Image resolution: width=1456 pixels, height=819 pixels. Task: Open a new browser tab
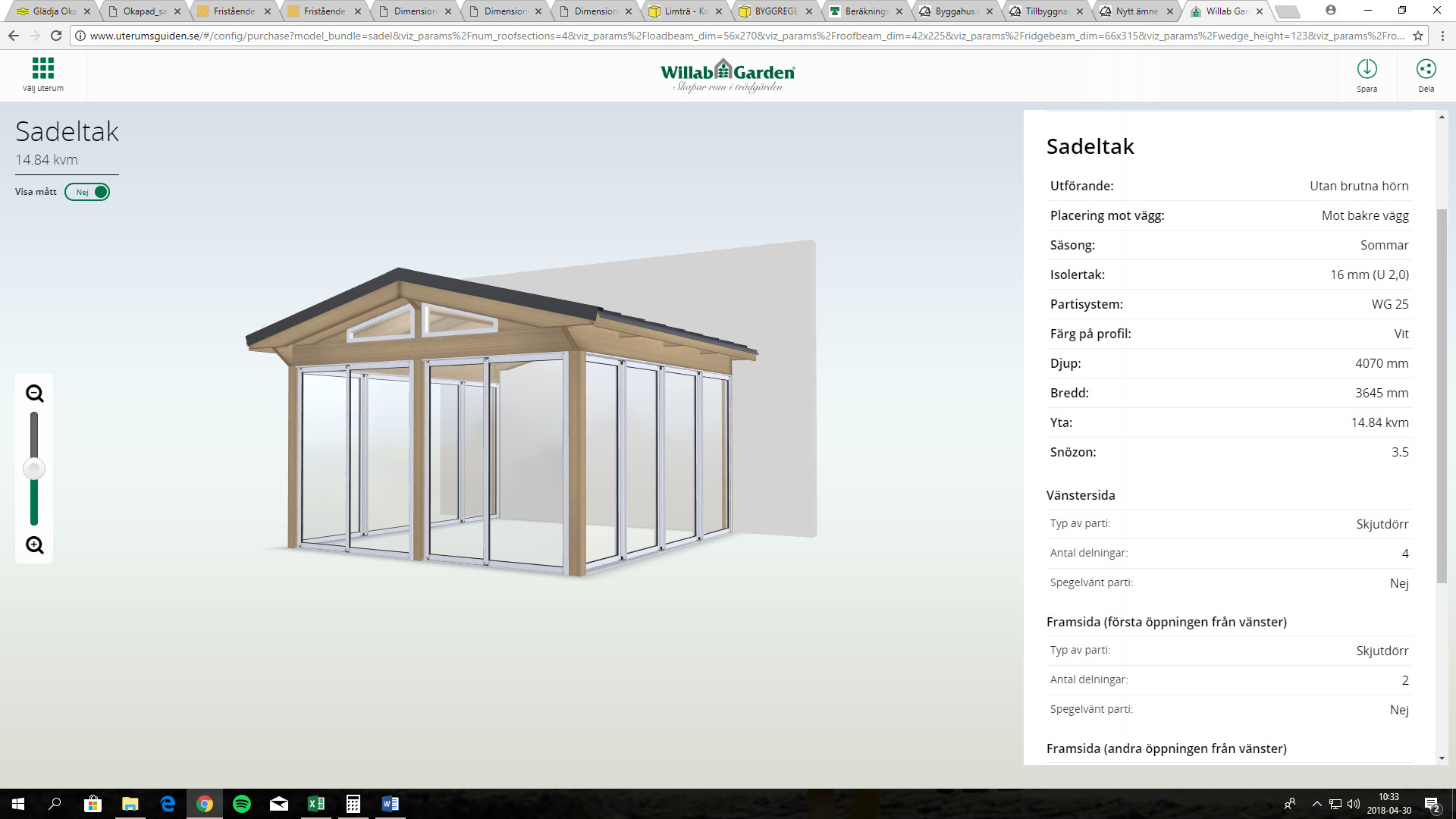(x=1287, y=11)
